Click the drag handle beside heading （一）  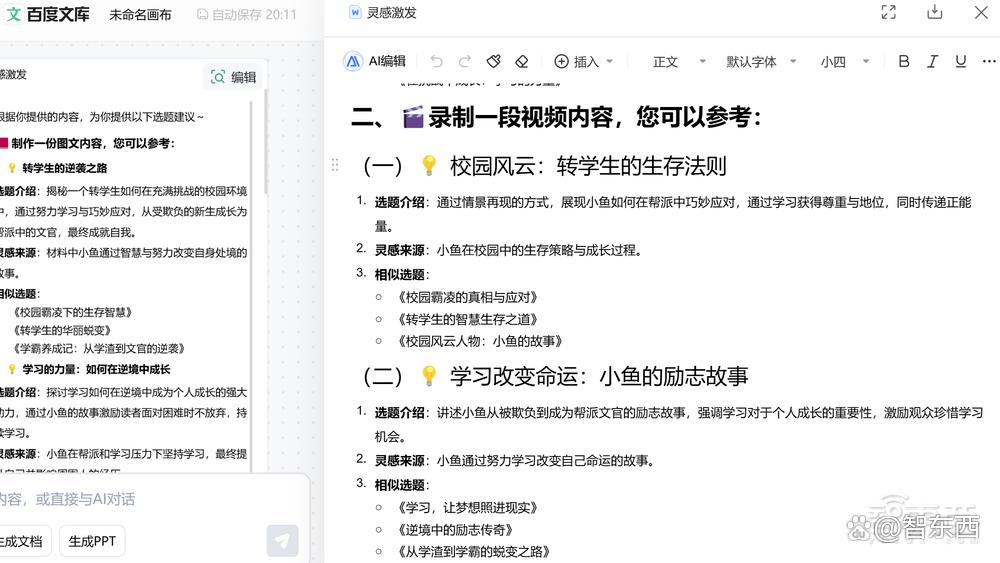pyautogui.click(x=335, y=165)
